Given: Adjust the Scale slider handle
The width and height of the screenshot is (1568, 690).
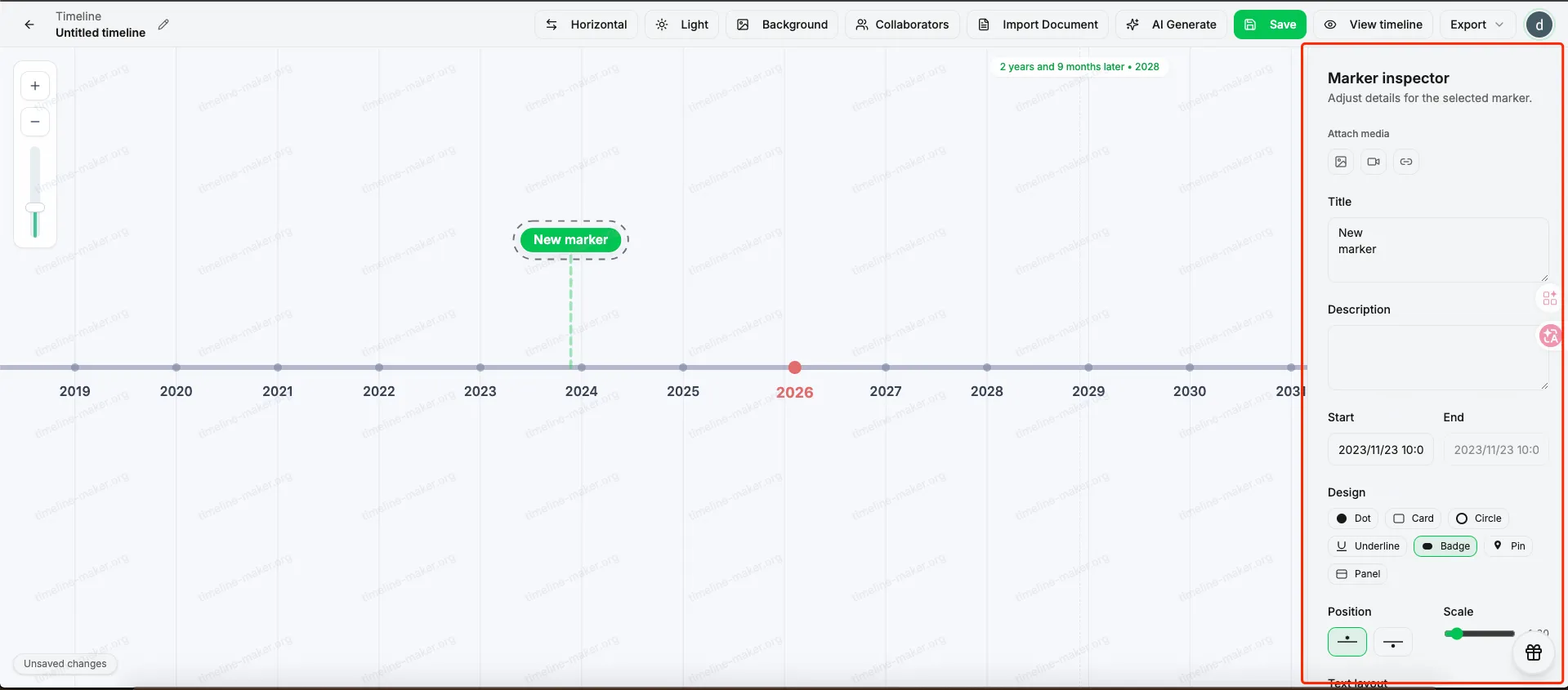Looking at the screenshot, I should 1455,634.
